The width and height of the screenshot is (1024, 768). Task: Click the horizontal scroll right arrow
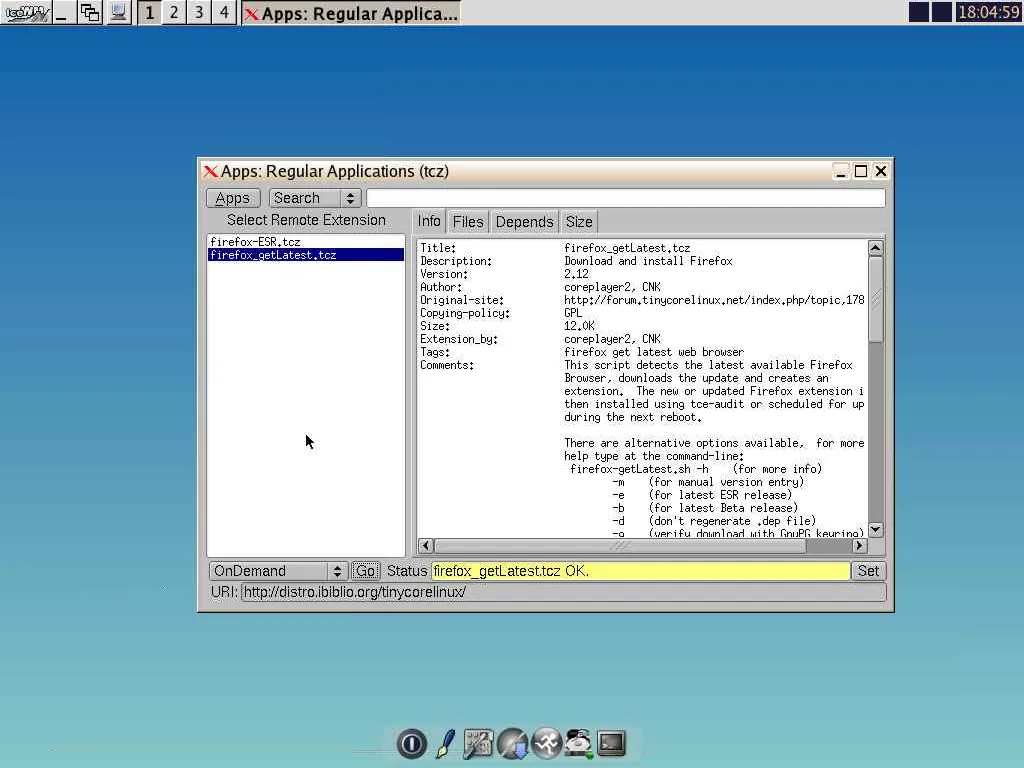tap(859, 545)
